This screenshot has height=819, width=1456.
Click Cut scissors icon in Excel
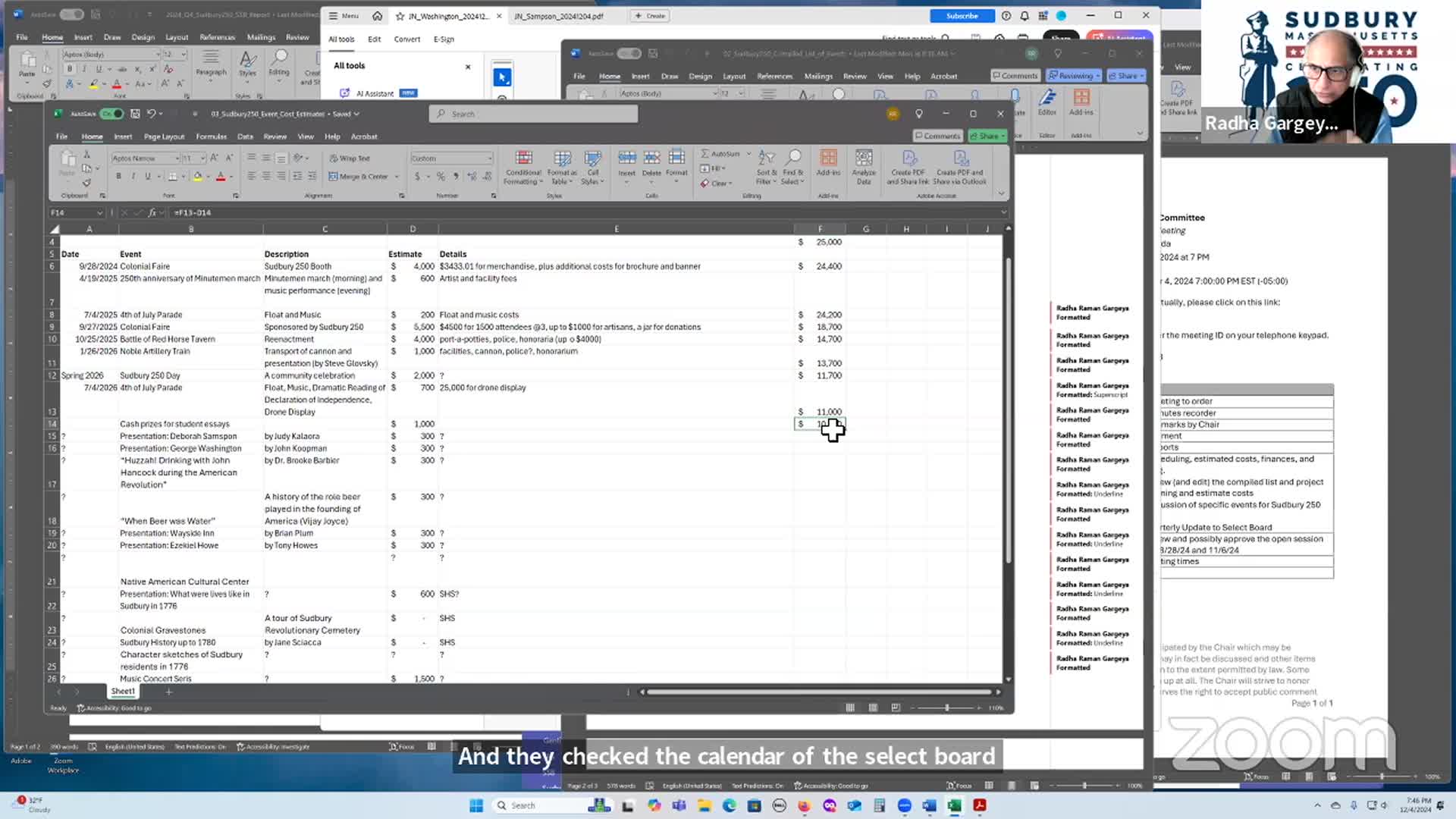(86, 155)
